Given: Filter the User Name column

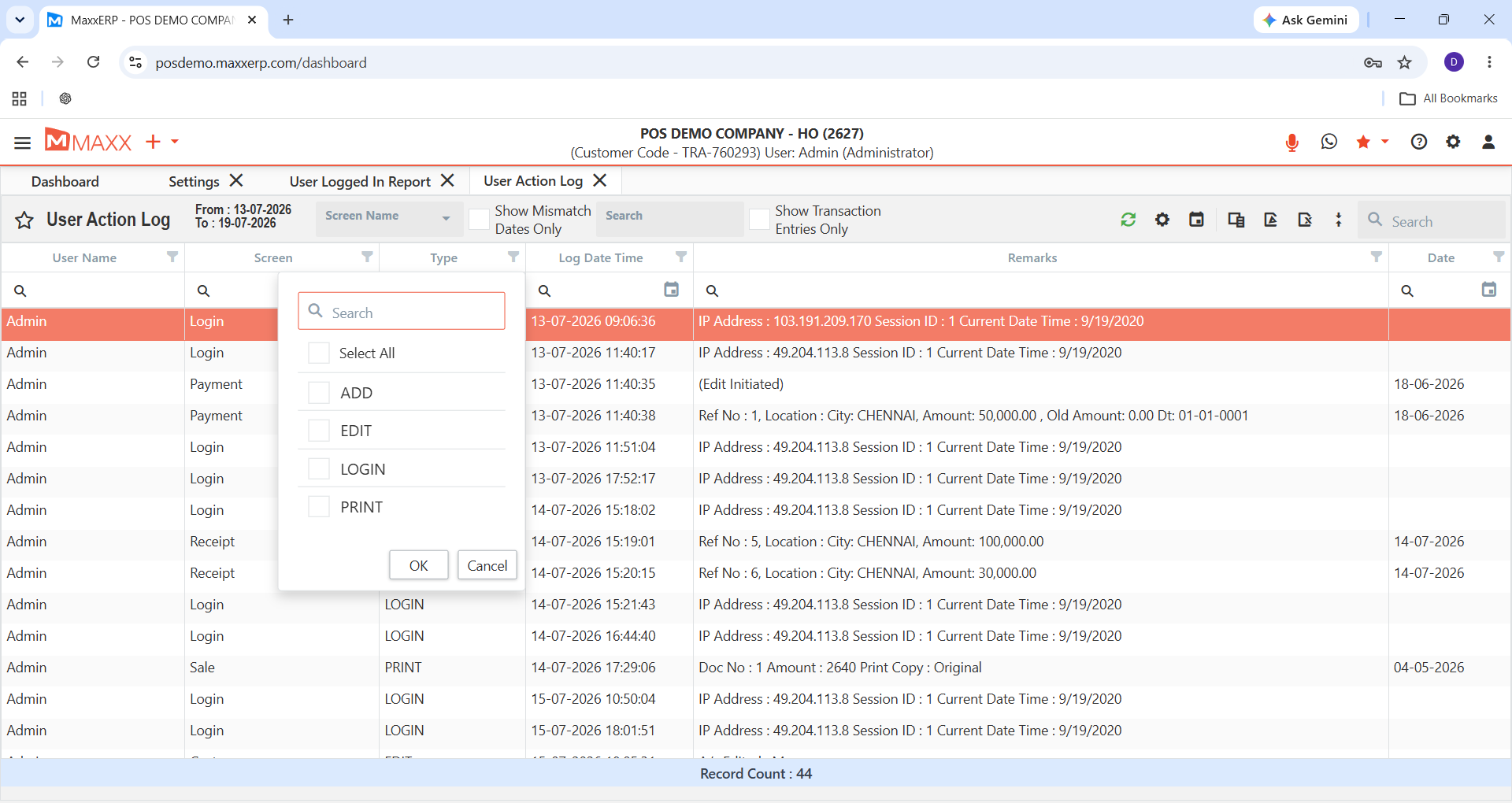Looking at the screenshot, I should pyautogui.click(x=172, y=257).
